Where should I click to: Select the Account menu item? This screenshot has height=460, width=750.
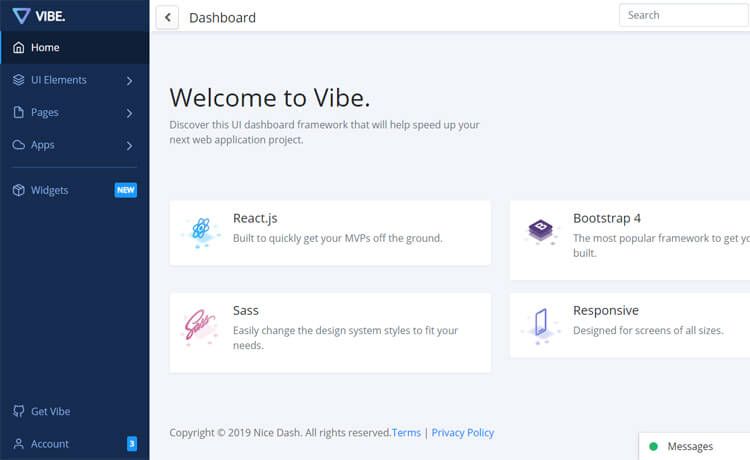pos(75,444)
